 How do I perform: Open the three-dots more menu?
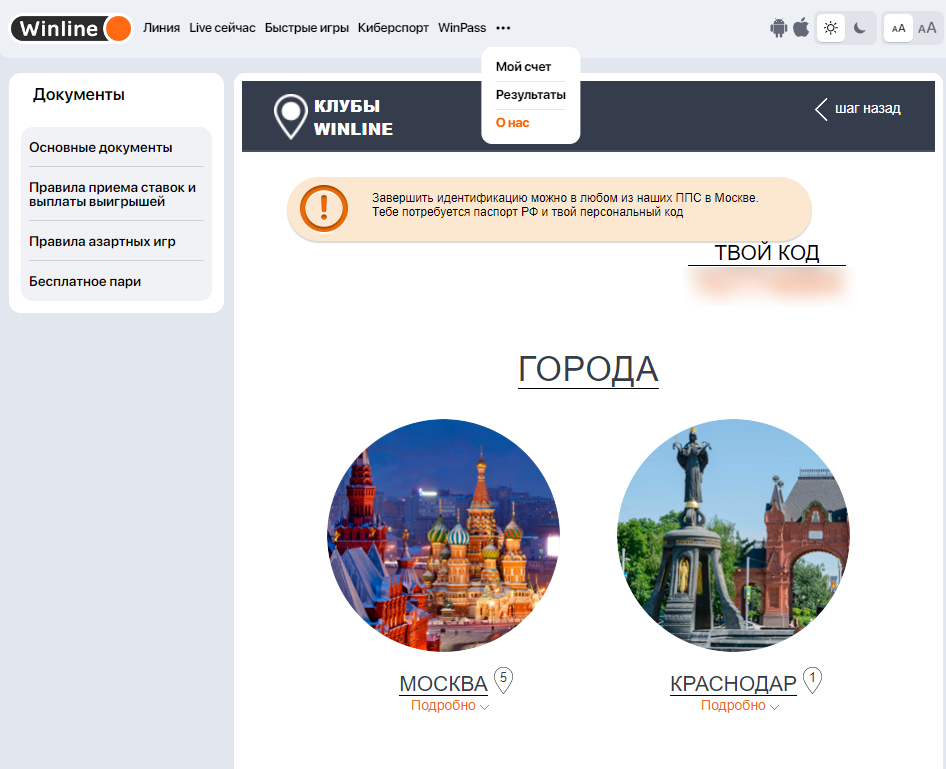pos(503,28)
